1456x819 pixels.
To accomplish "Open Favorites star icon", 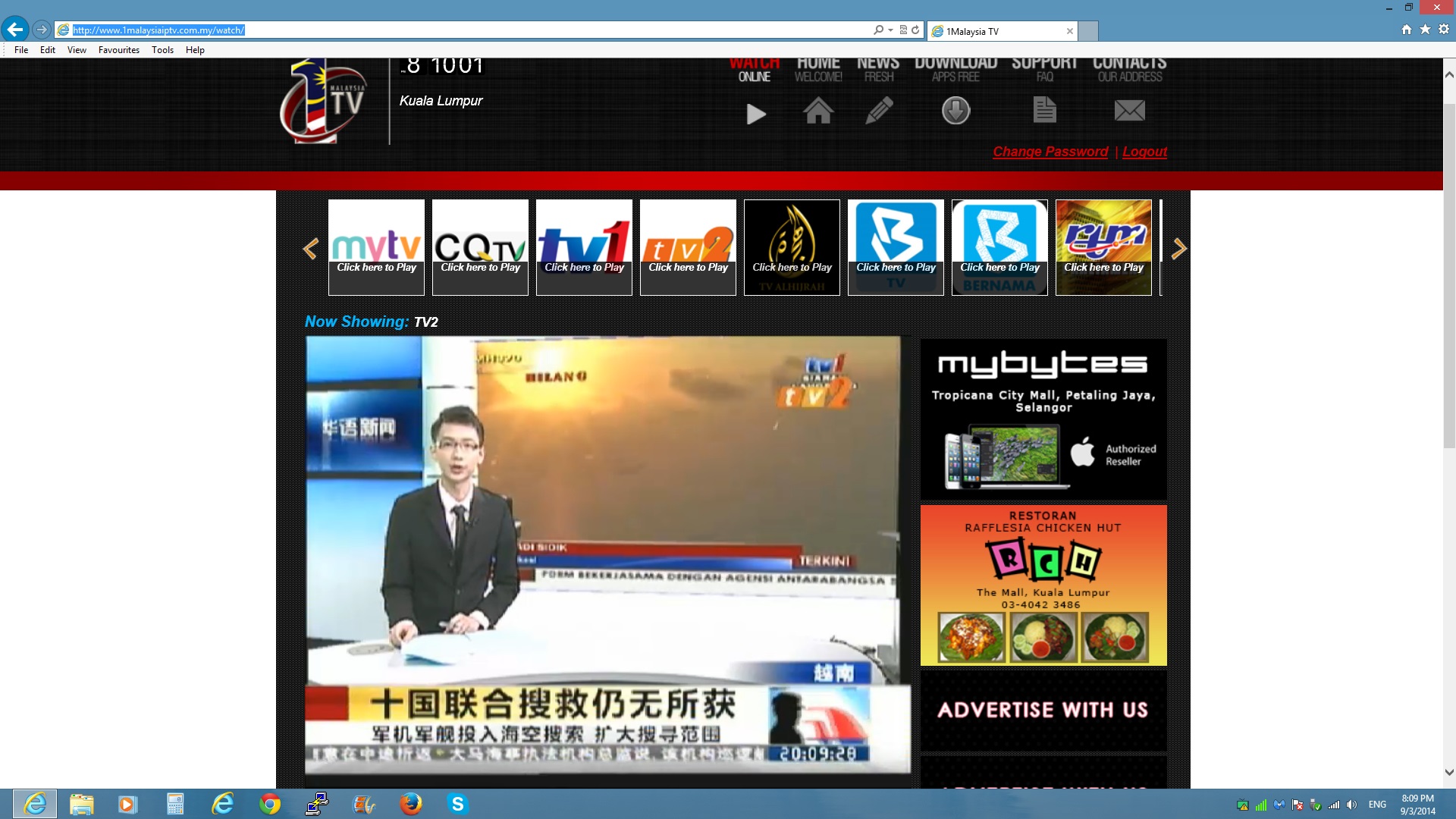I will 1425,30.
